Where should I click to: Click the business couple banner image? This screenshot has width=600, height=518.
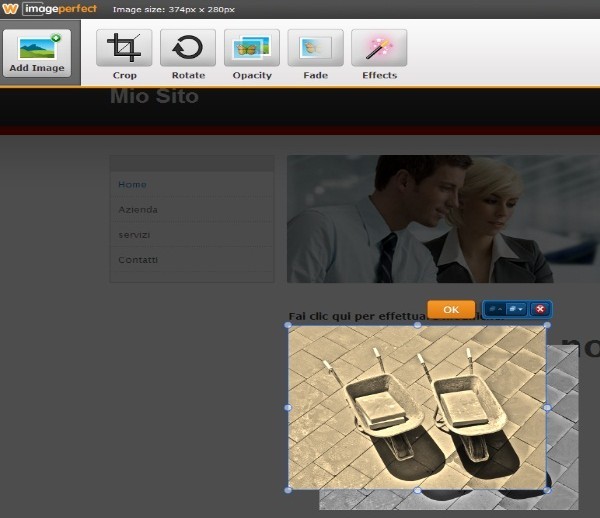pos(440,218)
